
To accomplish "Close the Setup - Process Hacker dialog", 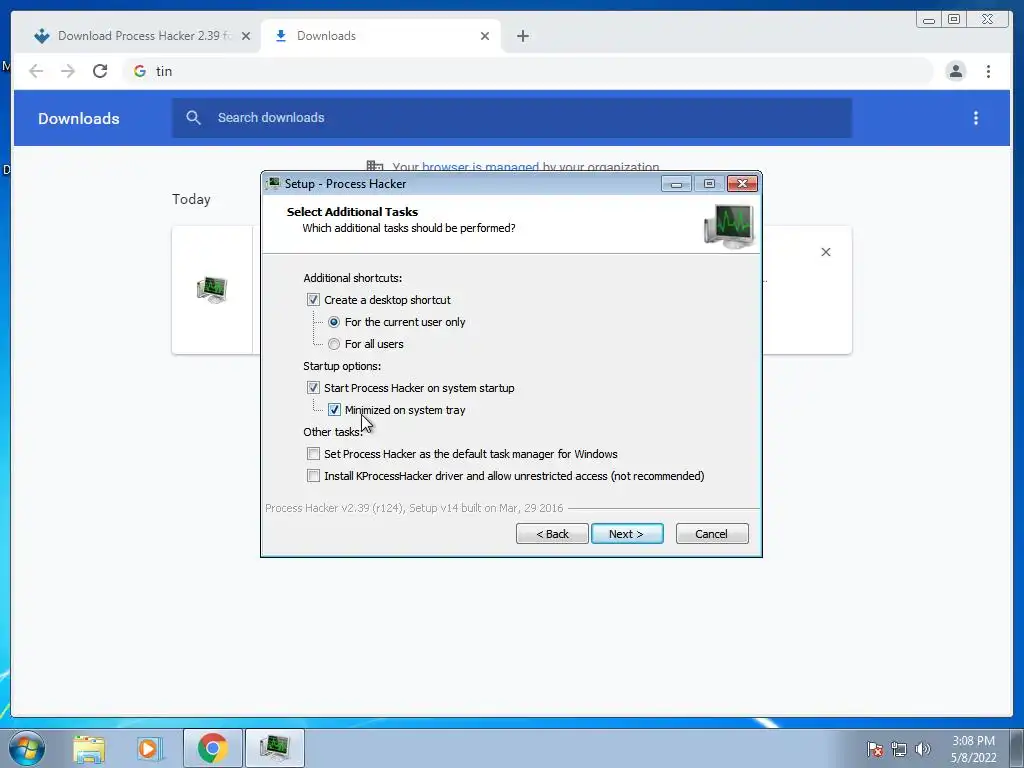I will pyautogui.click(x=743, y=184).
